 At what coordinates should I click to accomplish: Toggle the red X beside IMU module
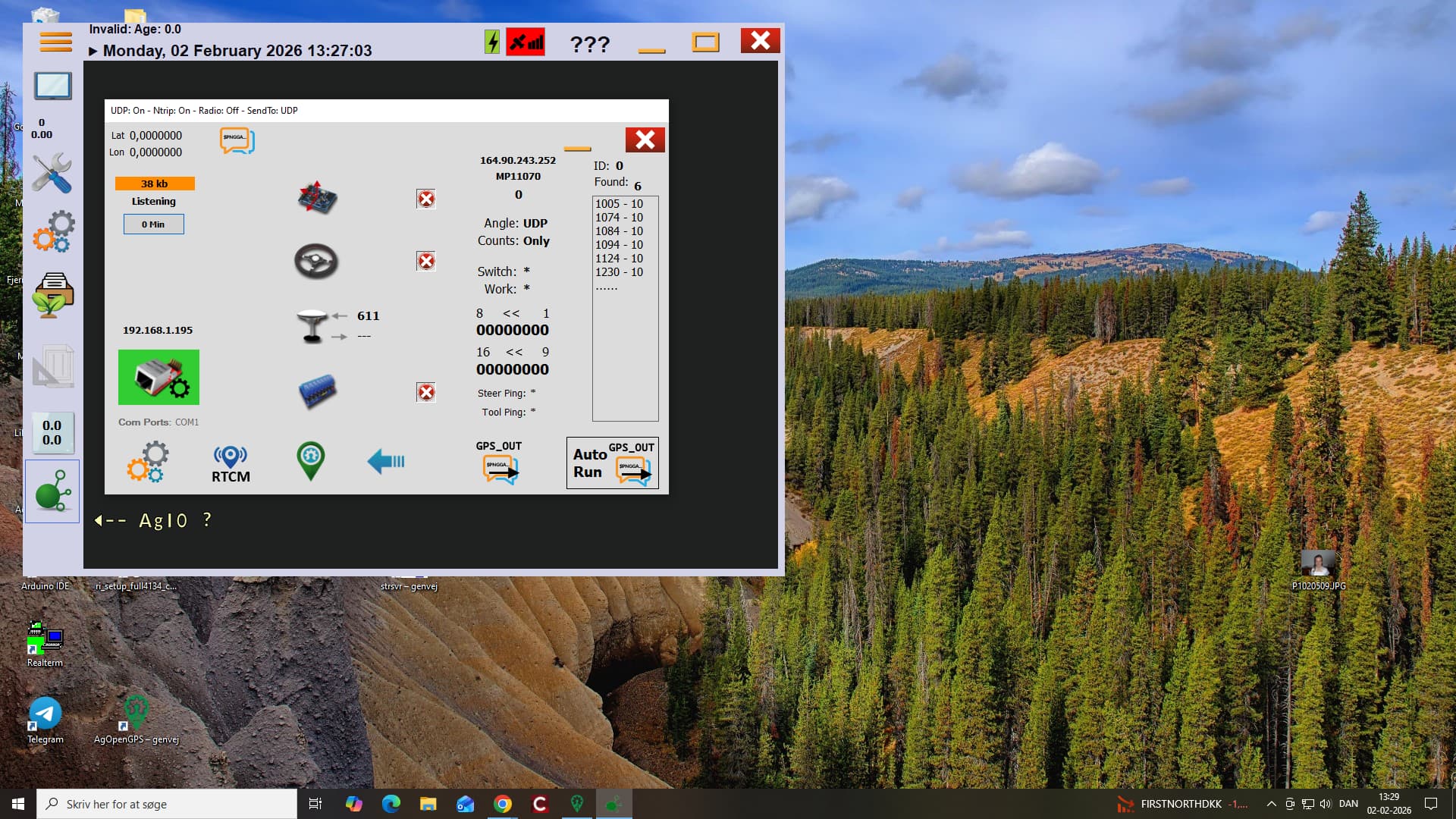(x=426, y=199)
